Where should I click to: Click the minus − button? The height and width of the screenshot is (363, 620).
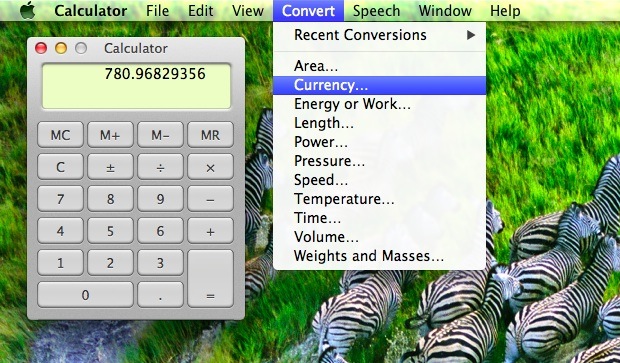point(210,199)
